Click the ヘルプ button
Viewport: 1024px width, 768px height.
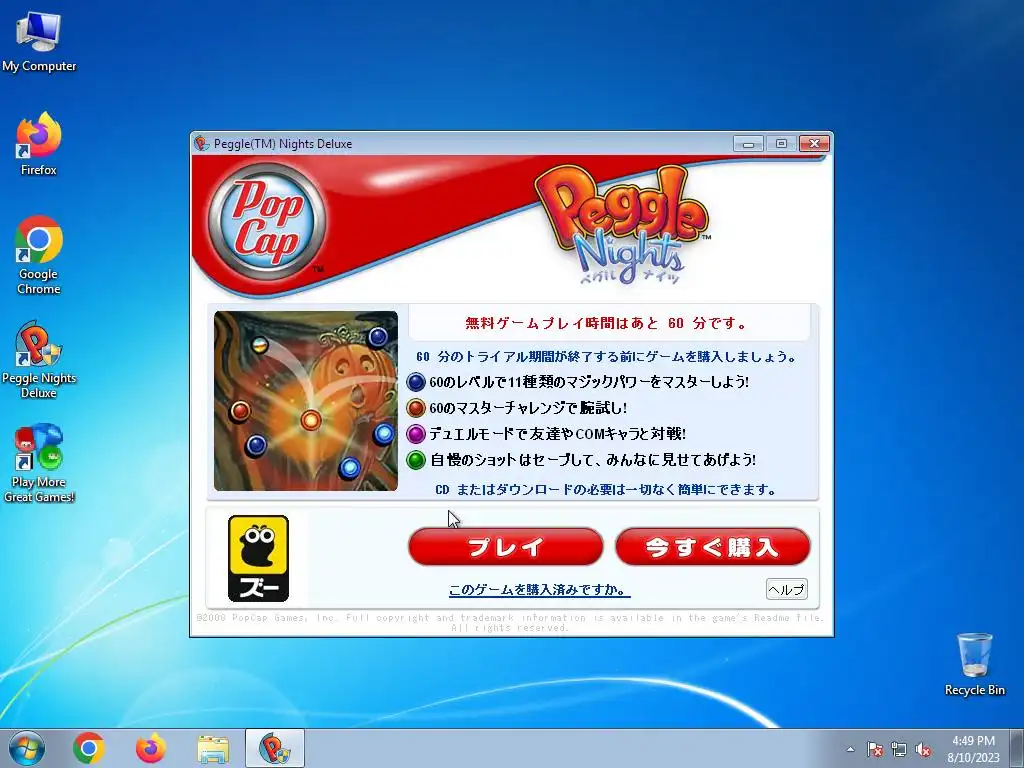(x=786, y=589)
